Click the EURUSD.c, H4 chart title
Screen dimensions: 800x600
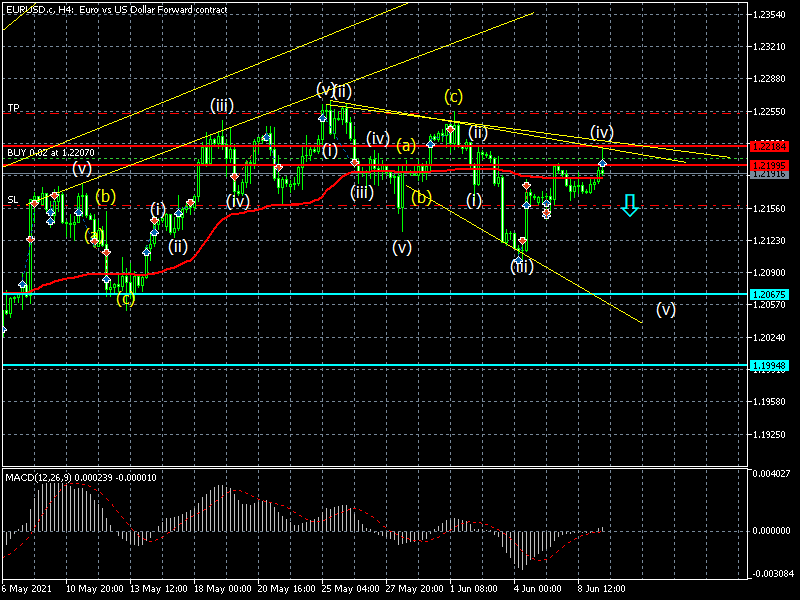coord(115,9)
